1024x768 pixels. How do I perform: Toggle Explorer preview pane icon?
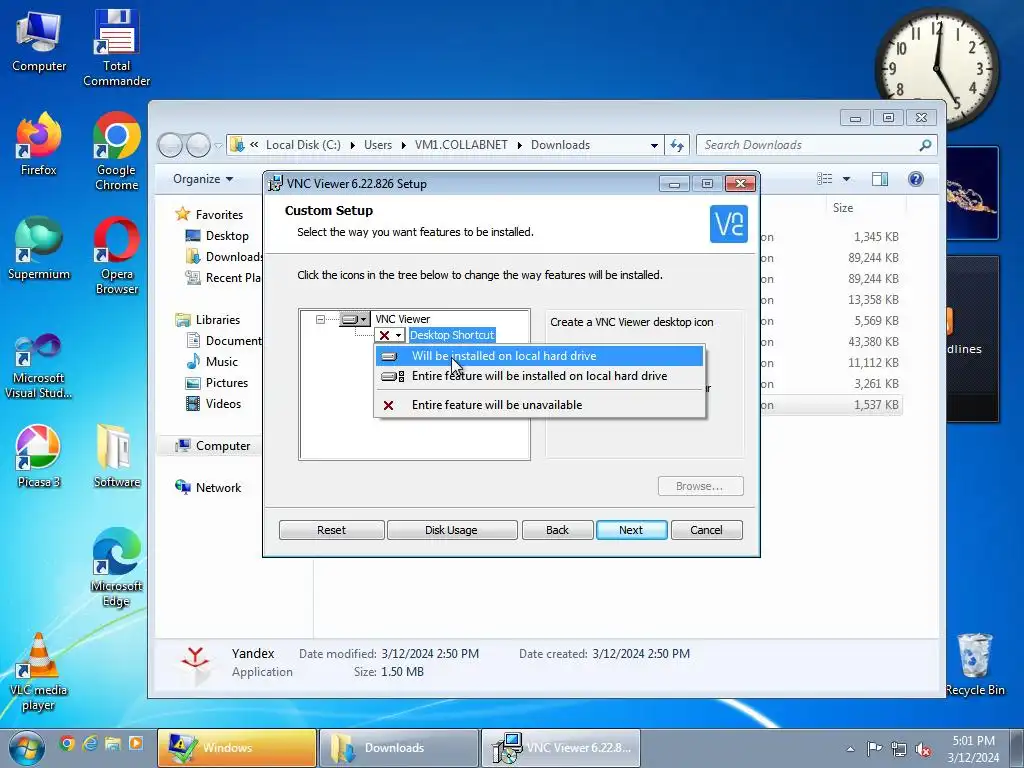[x=880, y=179]
